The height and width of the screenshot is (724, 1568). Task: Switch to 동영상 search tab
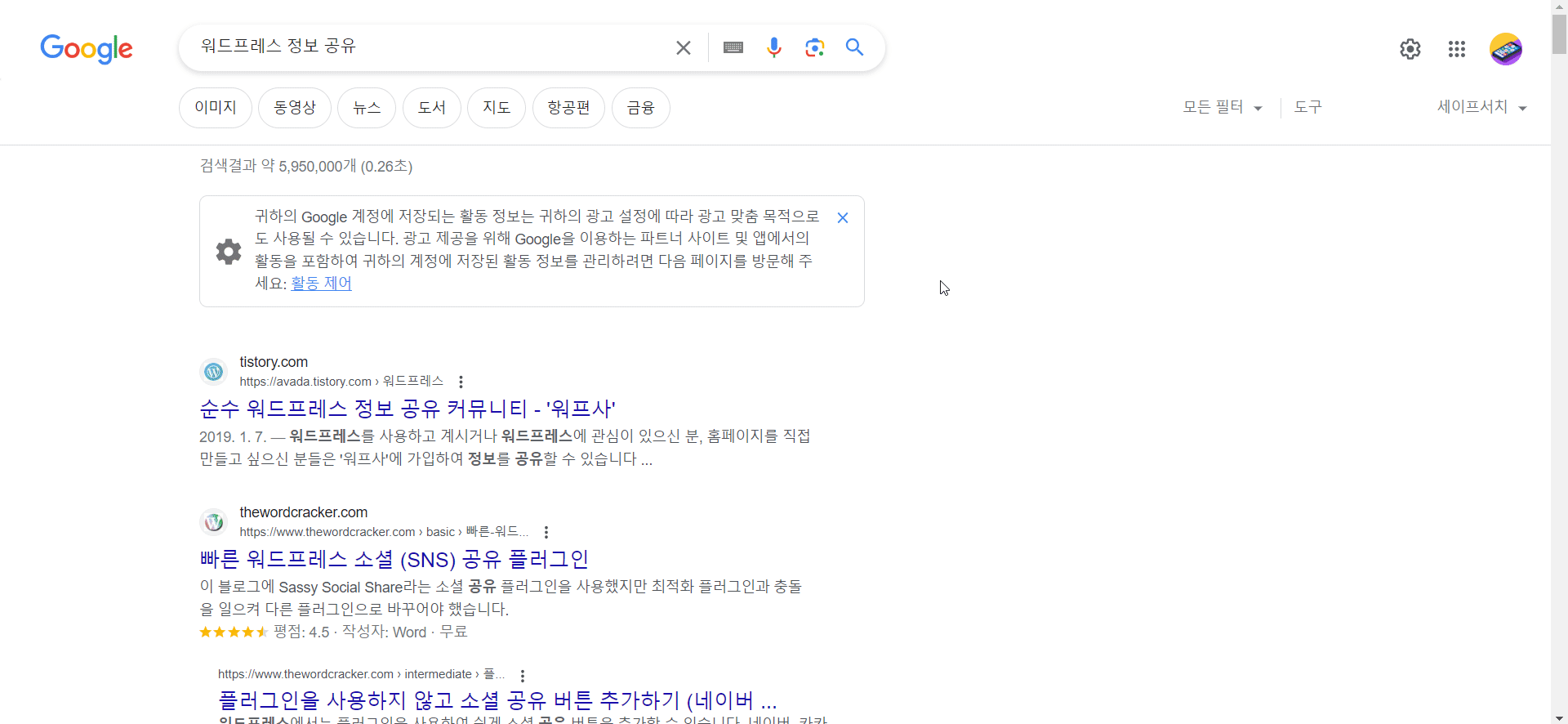click(x=295, y=108)
